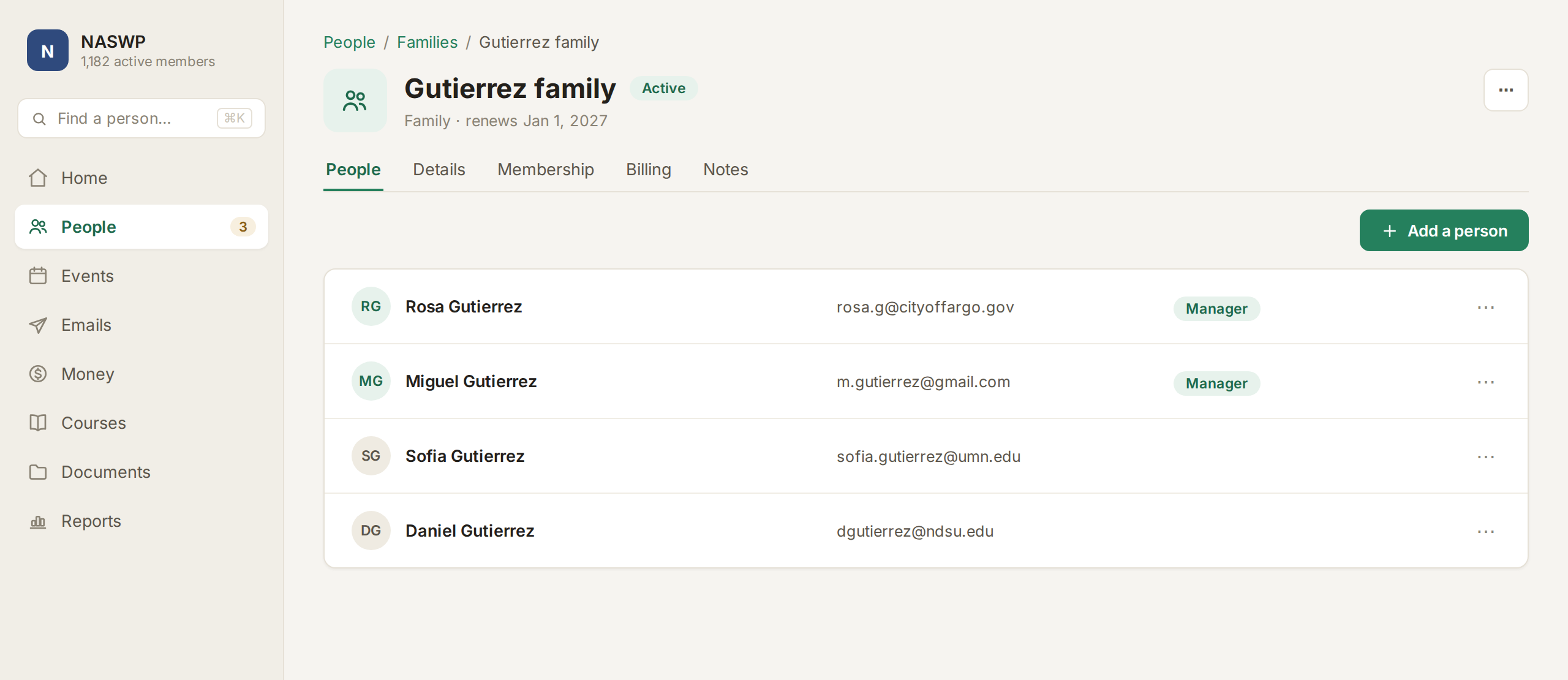Select the People tab

(353, 170)
